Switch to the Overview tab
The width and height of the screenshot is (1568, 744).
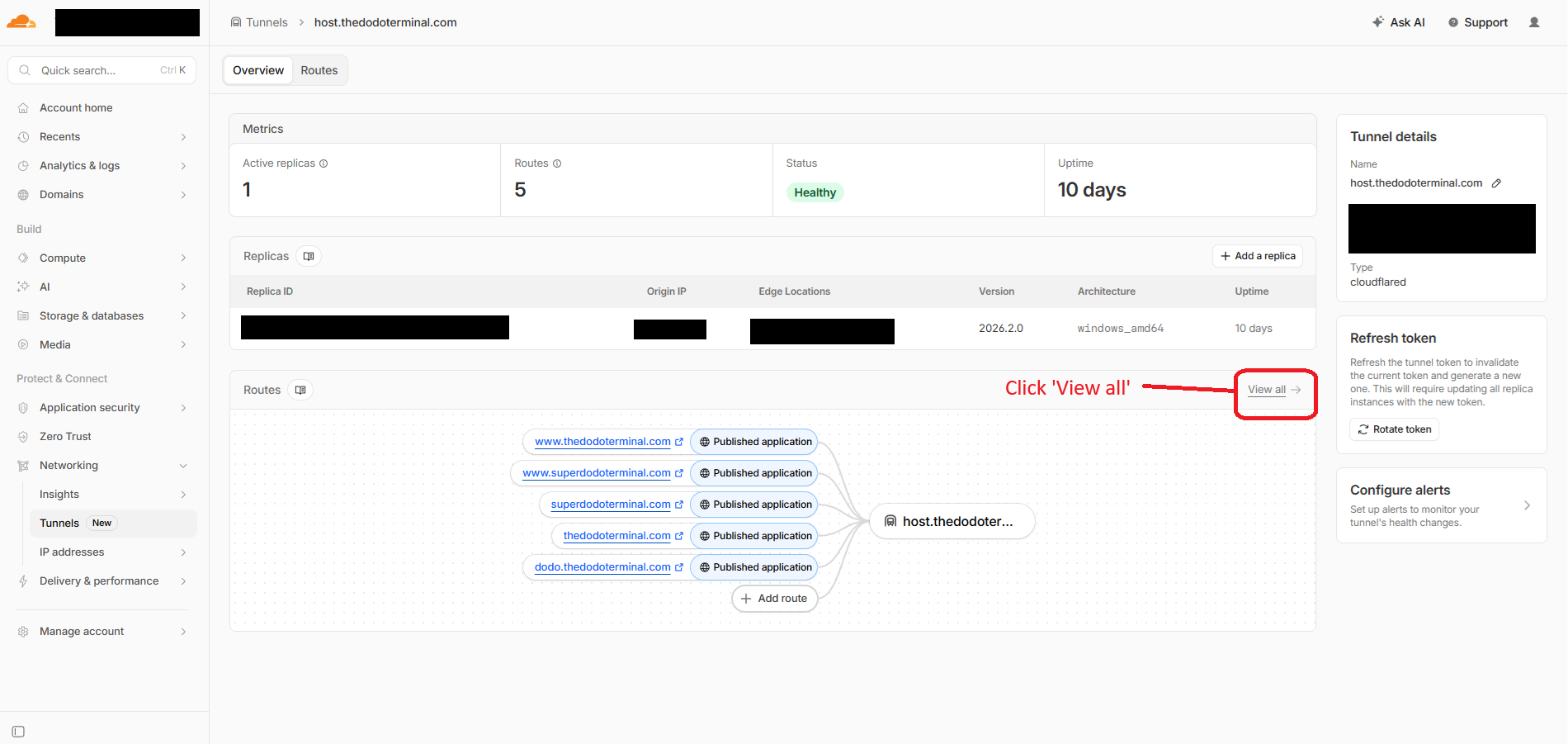click(x=258, y=70)
